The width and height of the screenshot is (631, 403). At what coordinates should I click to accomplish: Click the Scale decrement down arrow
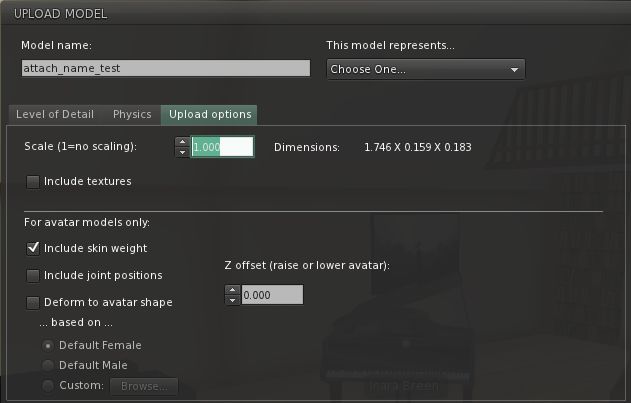click(x=182, y=152)
